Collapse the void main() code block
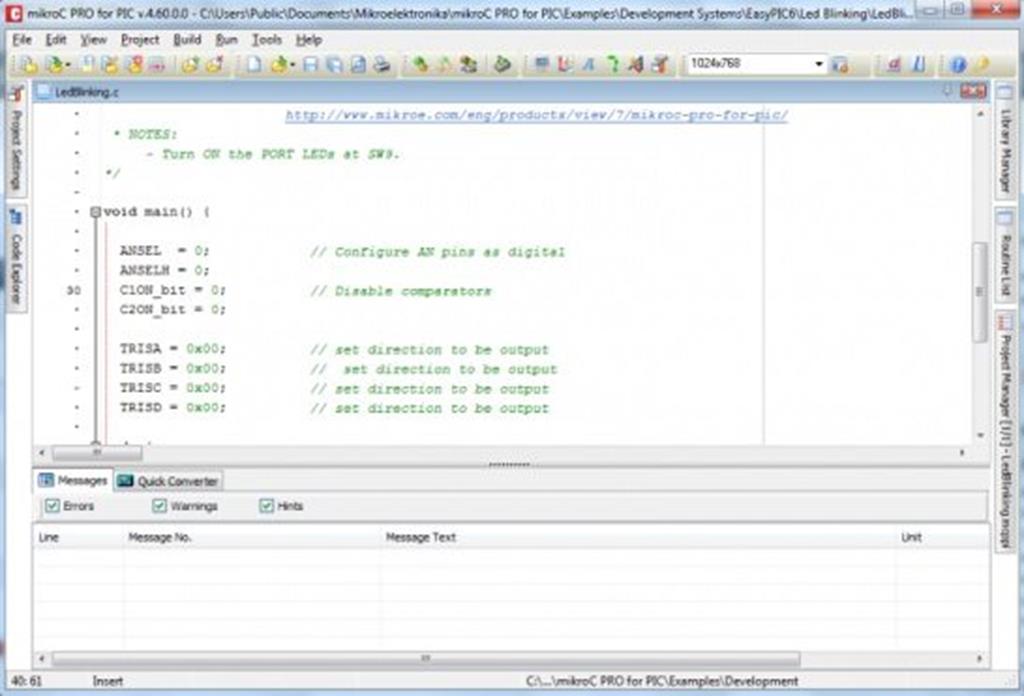The width and height of the screenshot is (1024, 696). coord(95,212)
